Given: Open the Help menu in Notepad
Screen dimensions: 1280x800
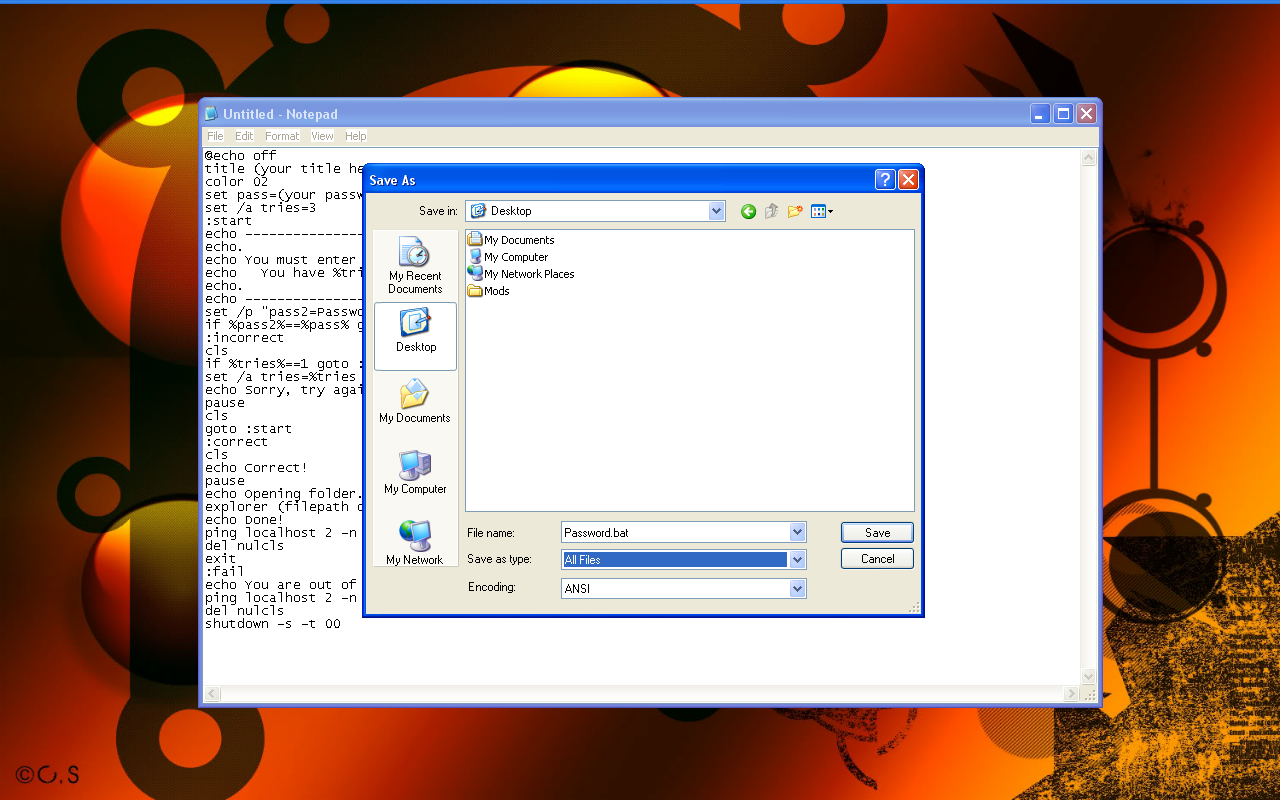Looking at the screenshot, I should coord(356,136).
